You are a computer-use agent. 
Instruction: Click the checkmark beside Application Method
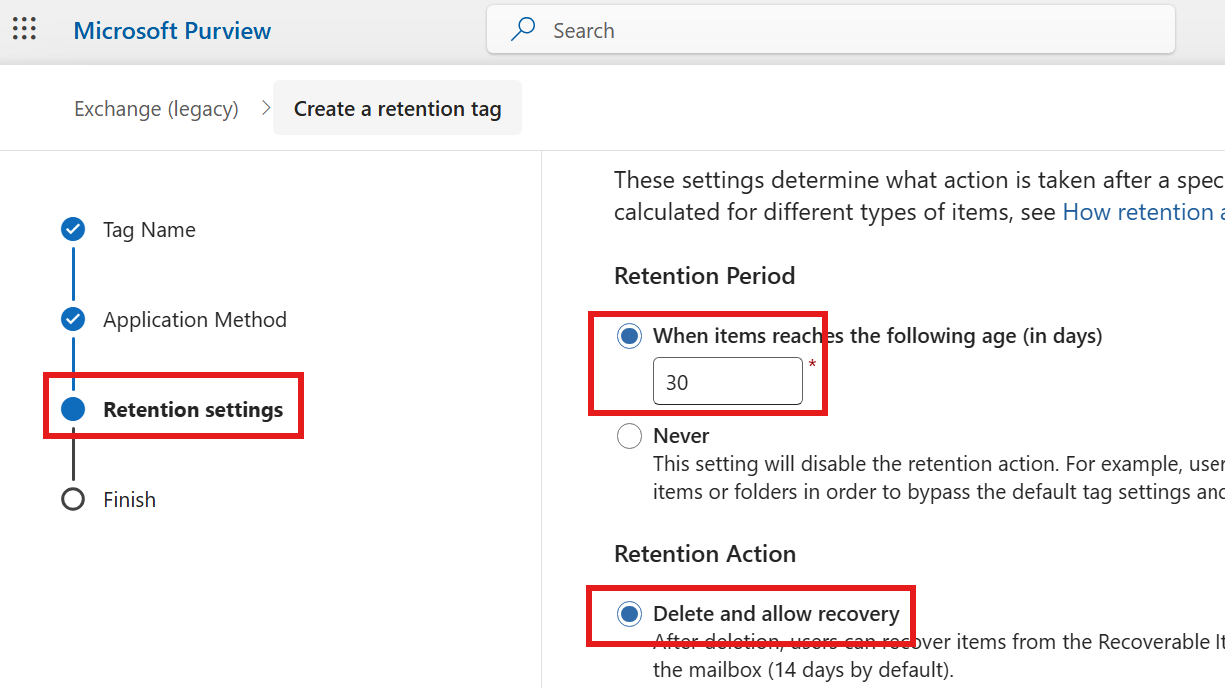[x=73, y=319]
